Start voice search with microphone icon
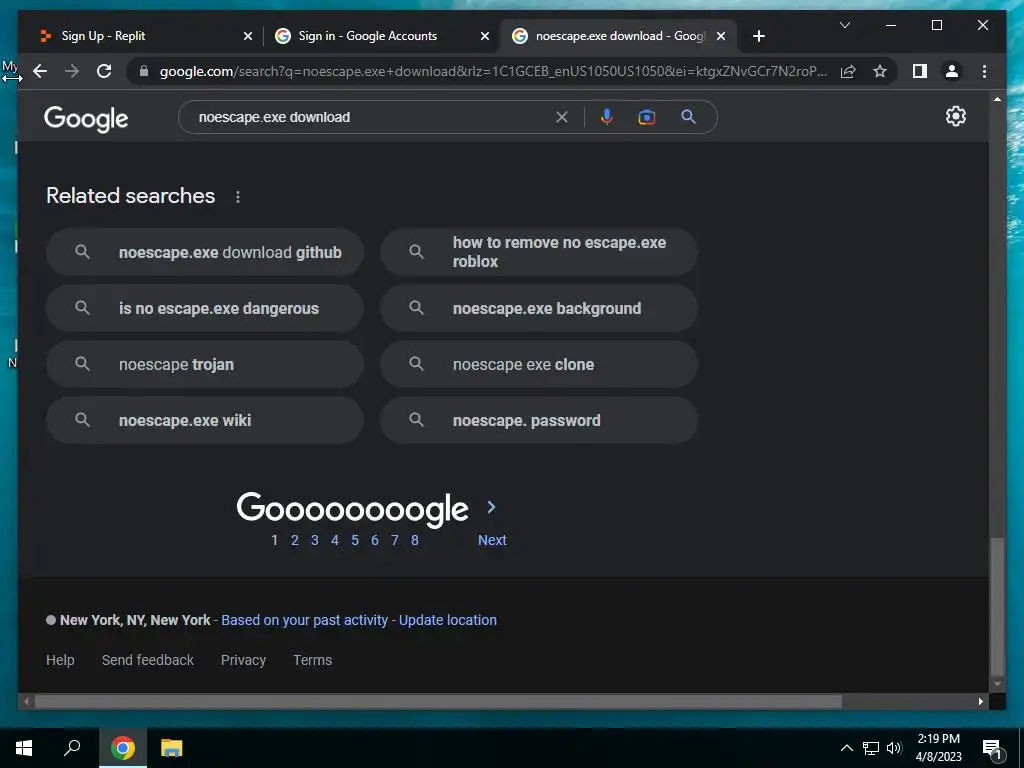 607,117
